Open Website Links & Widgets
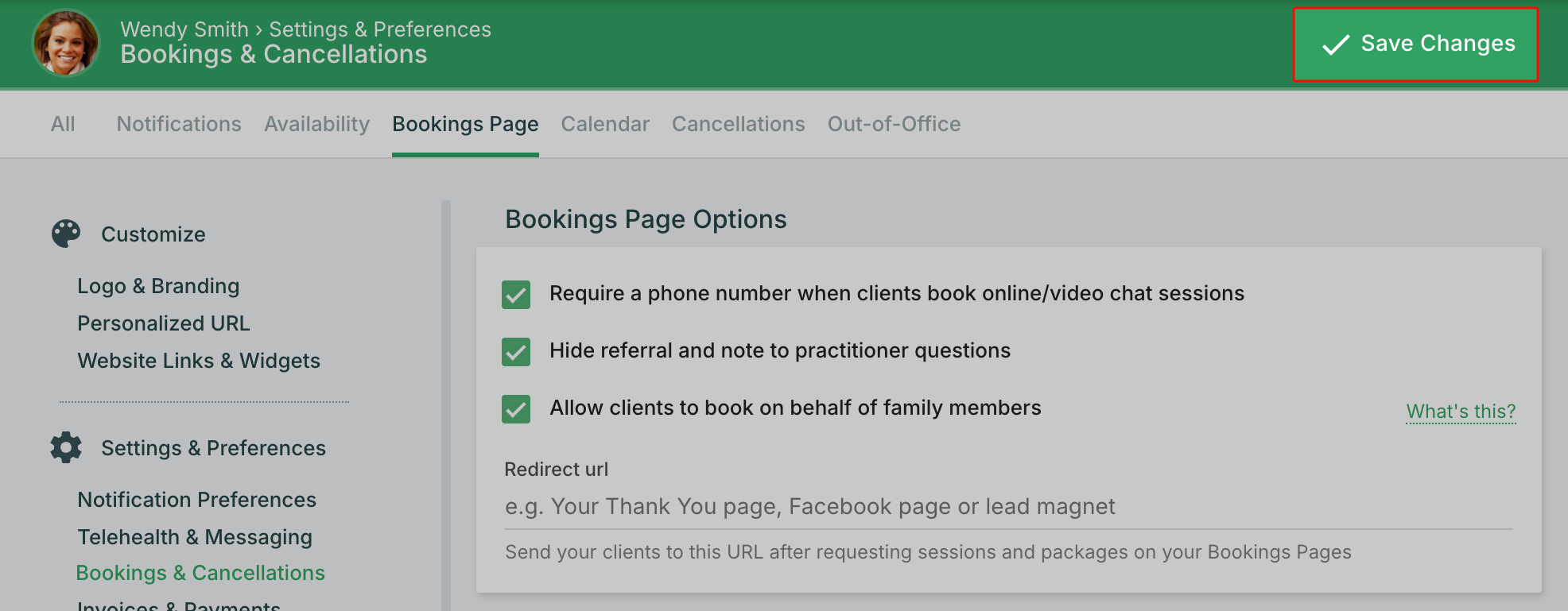Image resolution: width=1568 pixels, height=611 pixels. [x=199, y=361]
